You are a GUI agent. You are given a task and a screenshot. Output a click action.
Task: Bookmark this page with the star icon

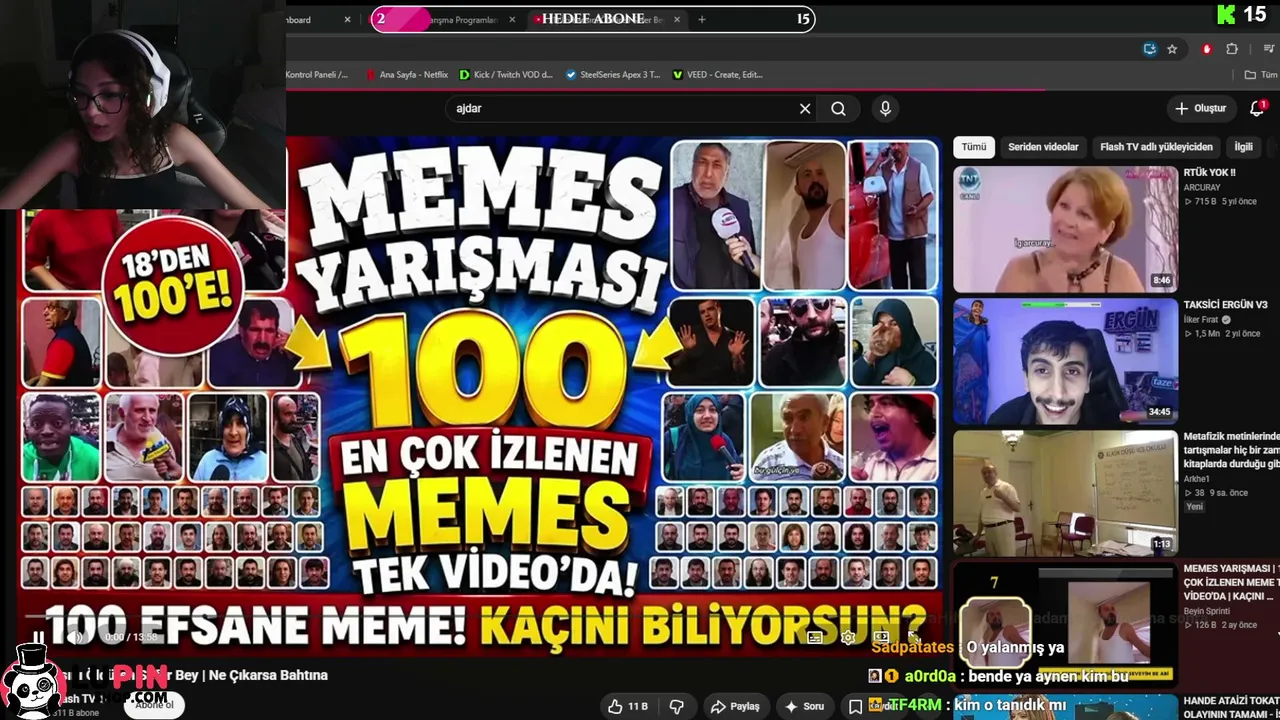(x=1172, y=49)
